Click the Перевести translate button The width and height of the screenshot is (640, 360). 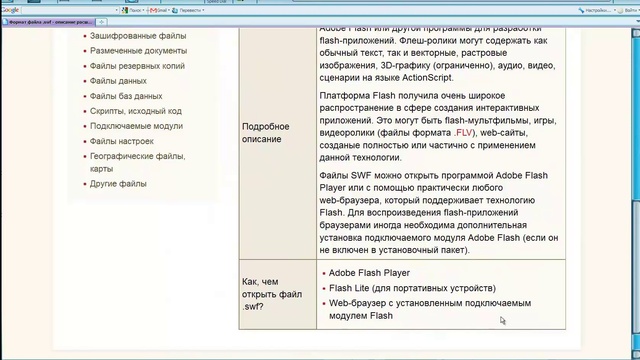pyautogui.click(x=187, y=10)
